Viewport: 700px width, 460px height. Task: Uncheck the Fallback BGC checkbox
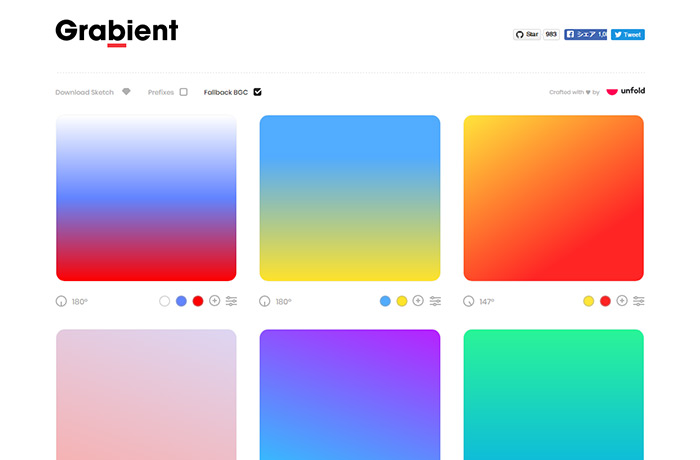258,92
